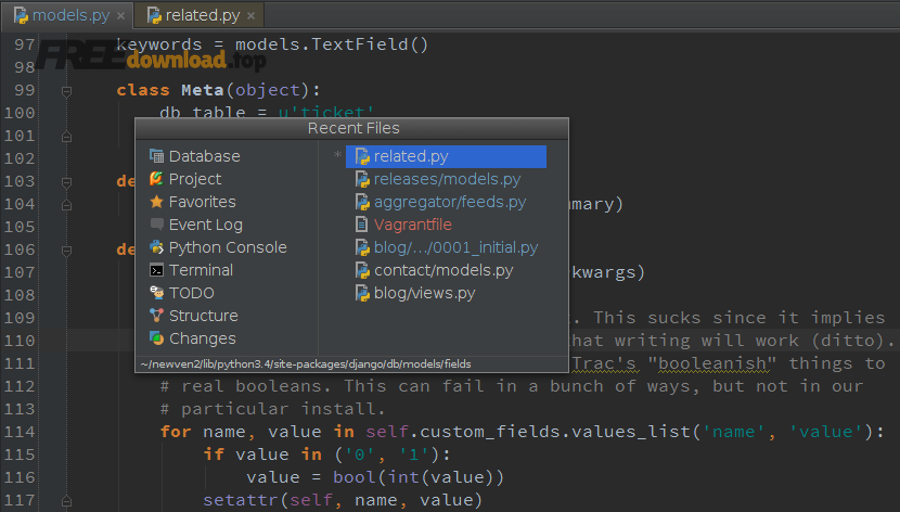Click the site-packages path in popup footer
Viewport: 900px width, 512px height.
pos(305,364)
